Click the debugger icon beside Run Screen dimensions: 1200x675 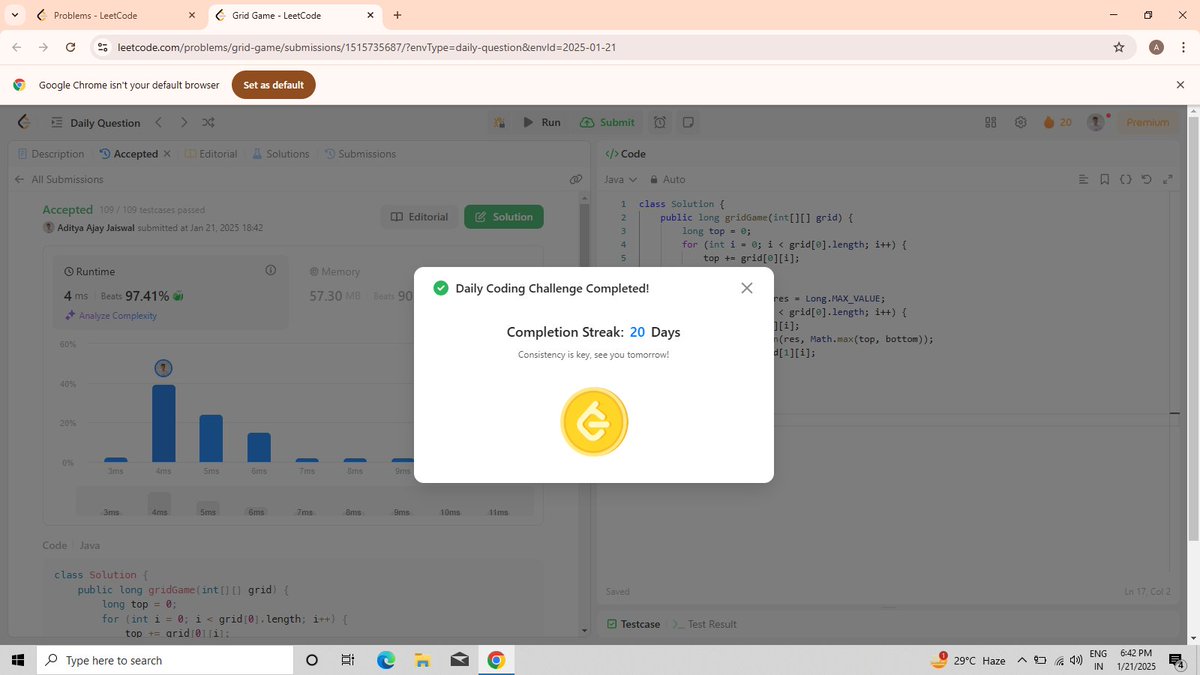pos(499,122)
